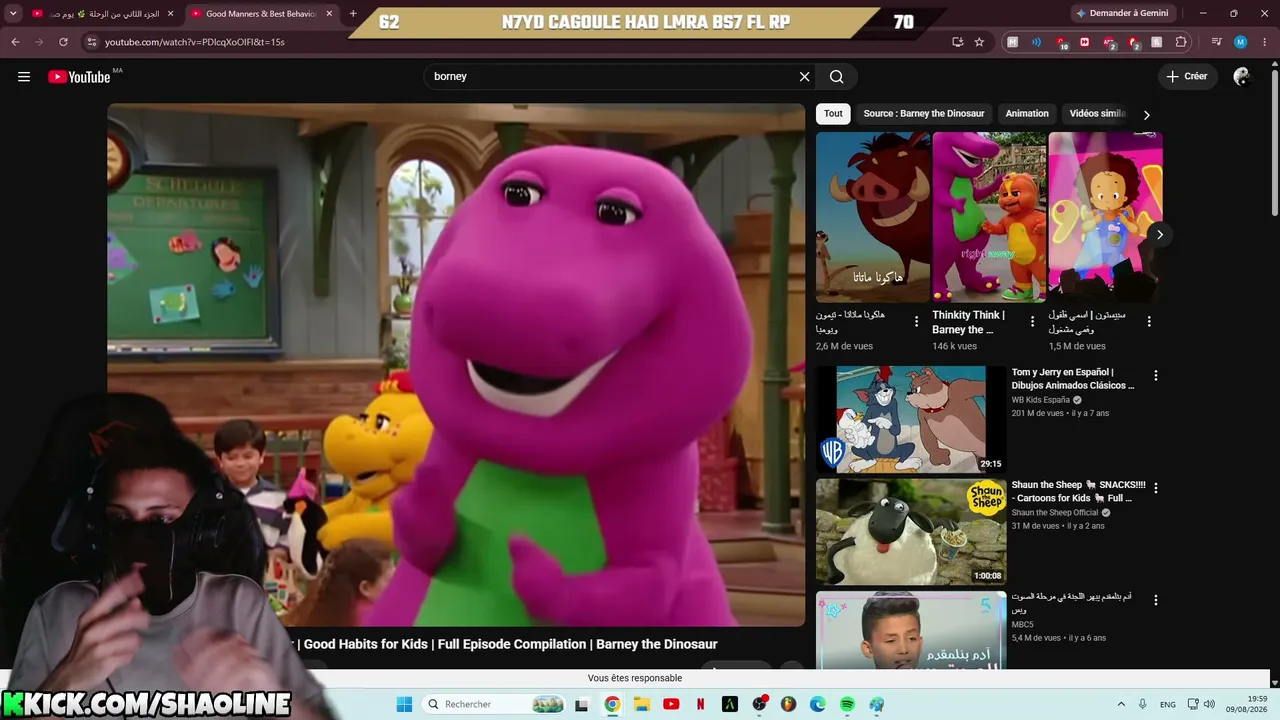Screen dimensions: 1280x720
Task: Open Microsoft Edge from the taskbar
Action: point(818,704)
